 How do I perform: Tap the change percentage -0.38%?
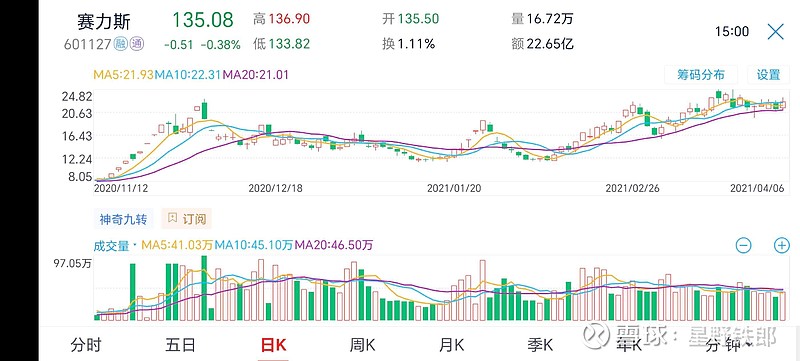click(220, 44)
